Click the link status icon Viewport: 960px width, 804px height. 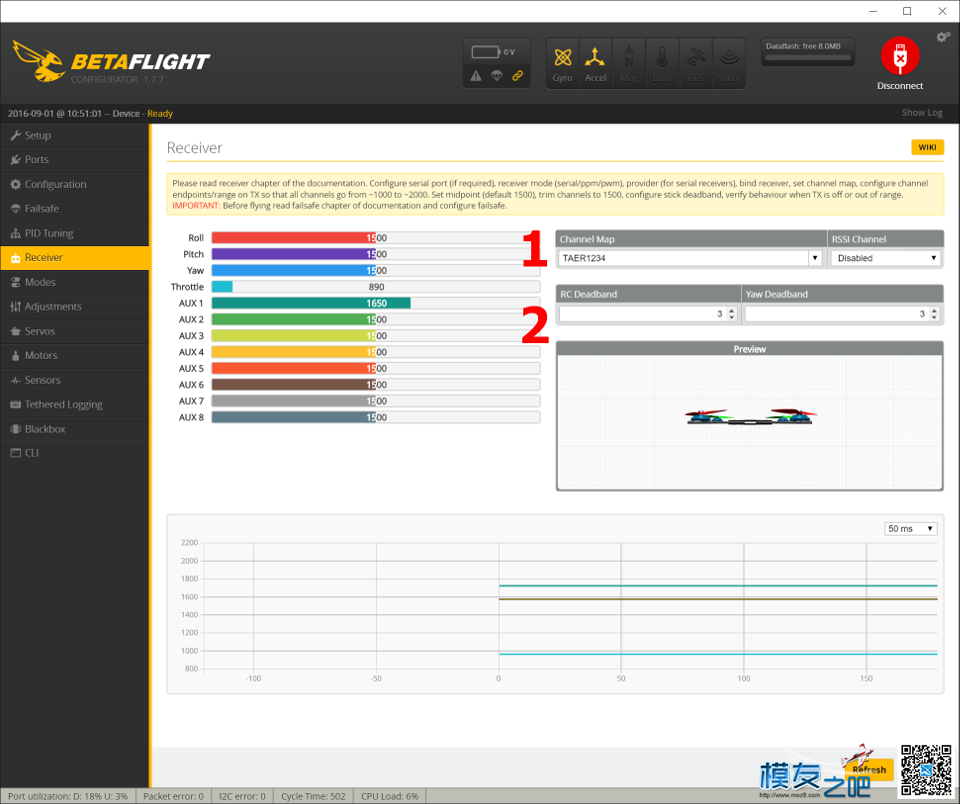(518, 76)
